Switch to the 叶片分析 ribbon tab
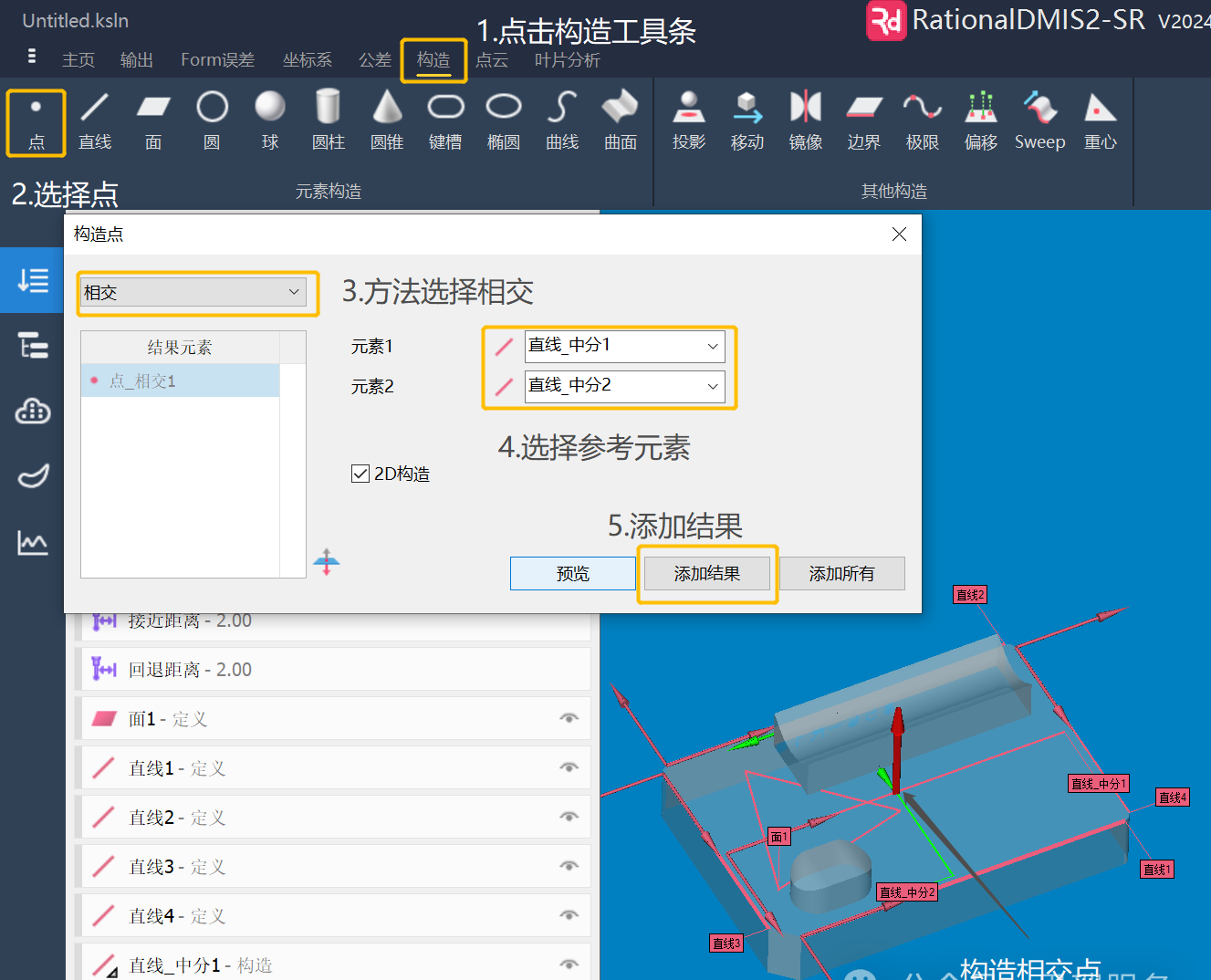The height and width of the screenshot is (980, 1211). 566,60
